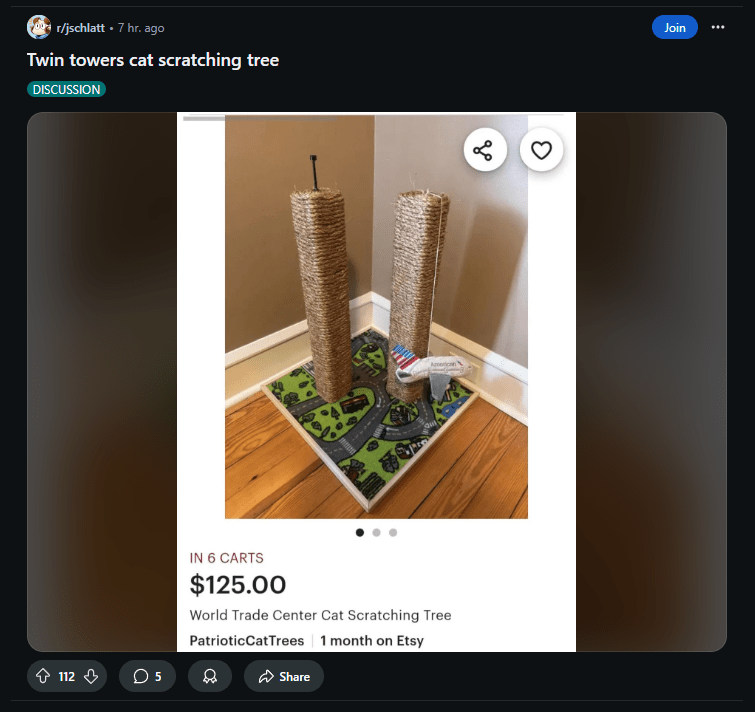The width and height of the screenshot is (755, 712).
Task: Open the comments with 5 replies
Action: pyautogui.click(x=147, y=676)
